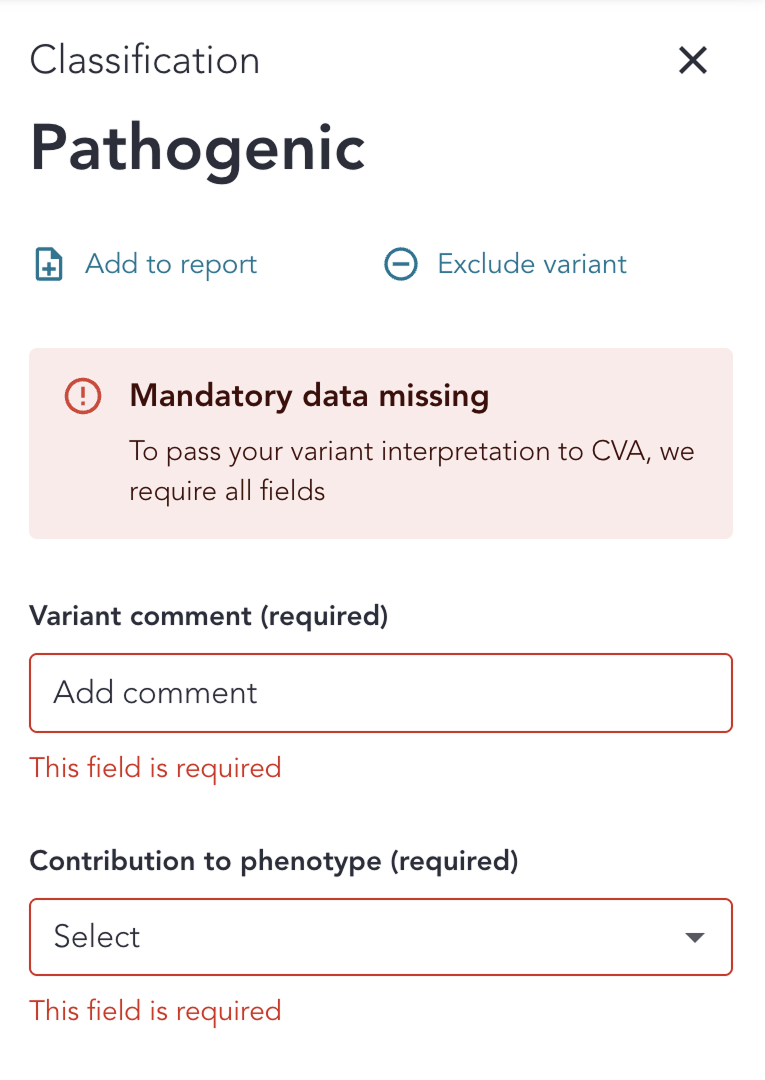The image size is (765, 1080).
Task: Click the Add to report link
Action: (x=171, y=264)
